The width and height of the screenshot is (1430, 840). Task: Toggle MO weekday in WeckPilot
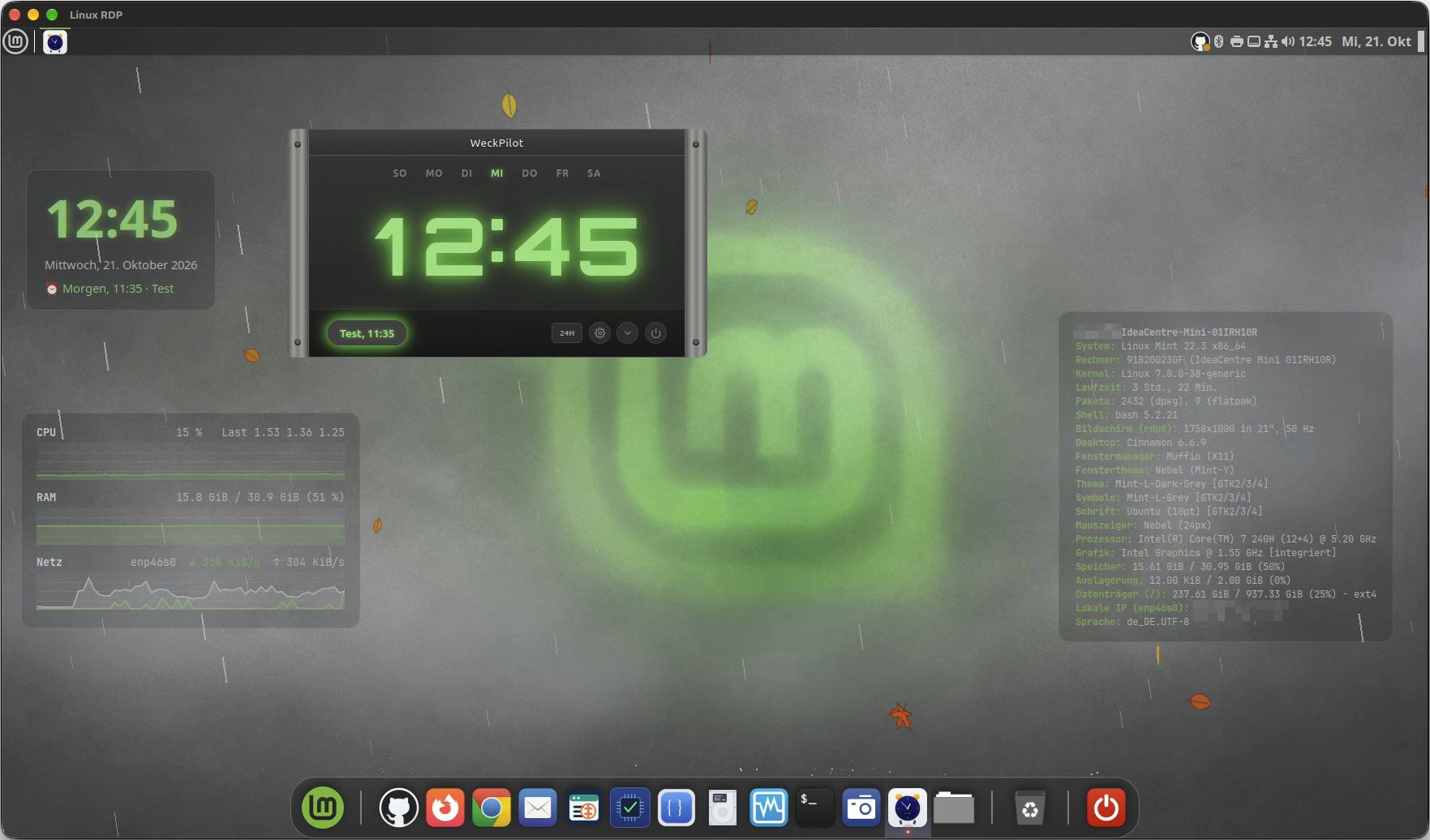click(x=434, y=174)
